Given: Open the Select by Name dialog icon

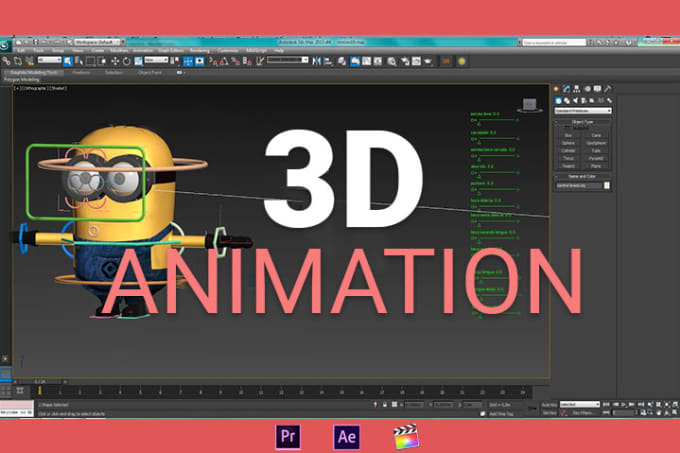Looking at the screenshot, I should (x=79, y=62).
